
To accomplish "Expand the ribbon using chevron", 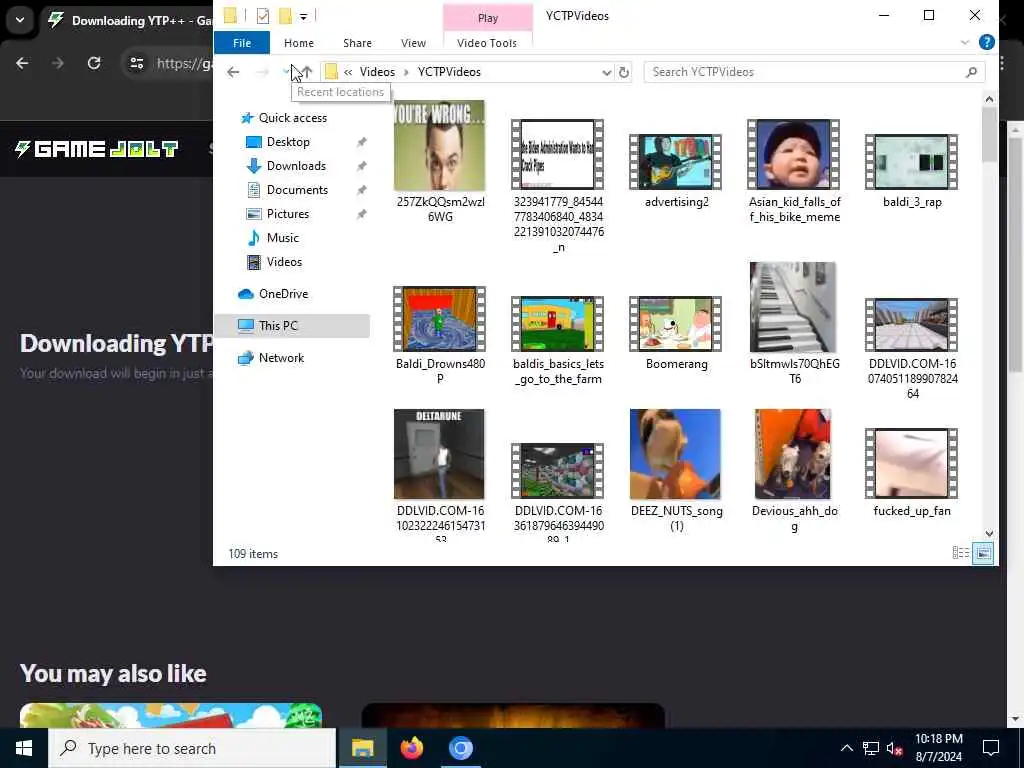I will pos(965,42).
